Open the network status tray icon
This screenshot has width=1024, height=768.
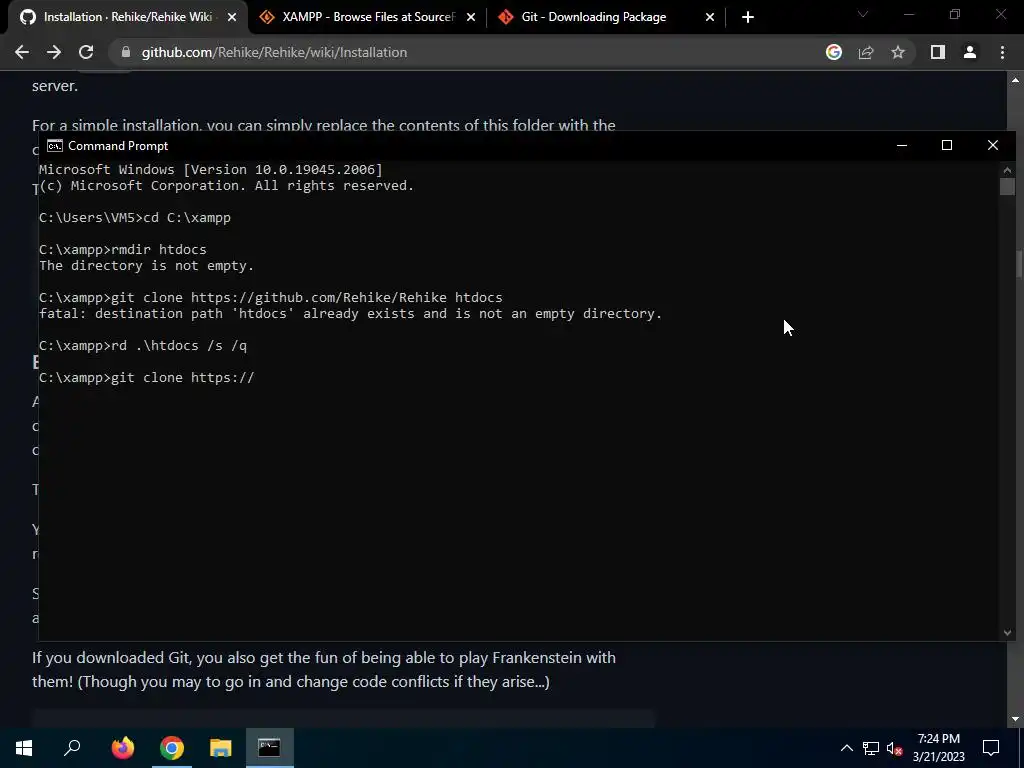(871, 748)
